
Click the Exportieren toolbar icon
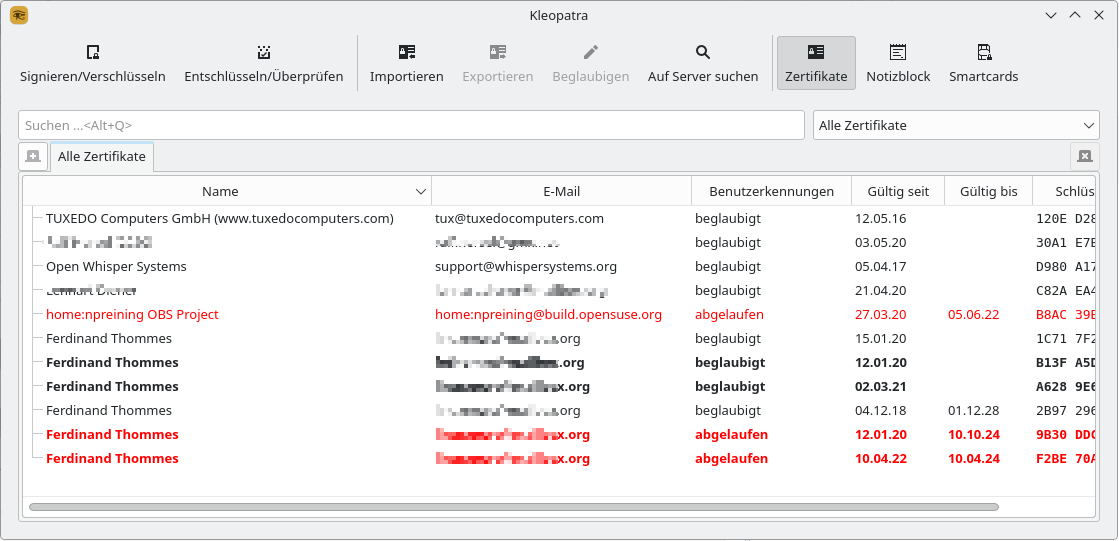point(497,52)
